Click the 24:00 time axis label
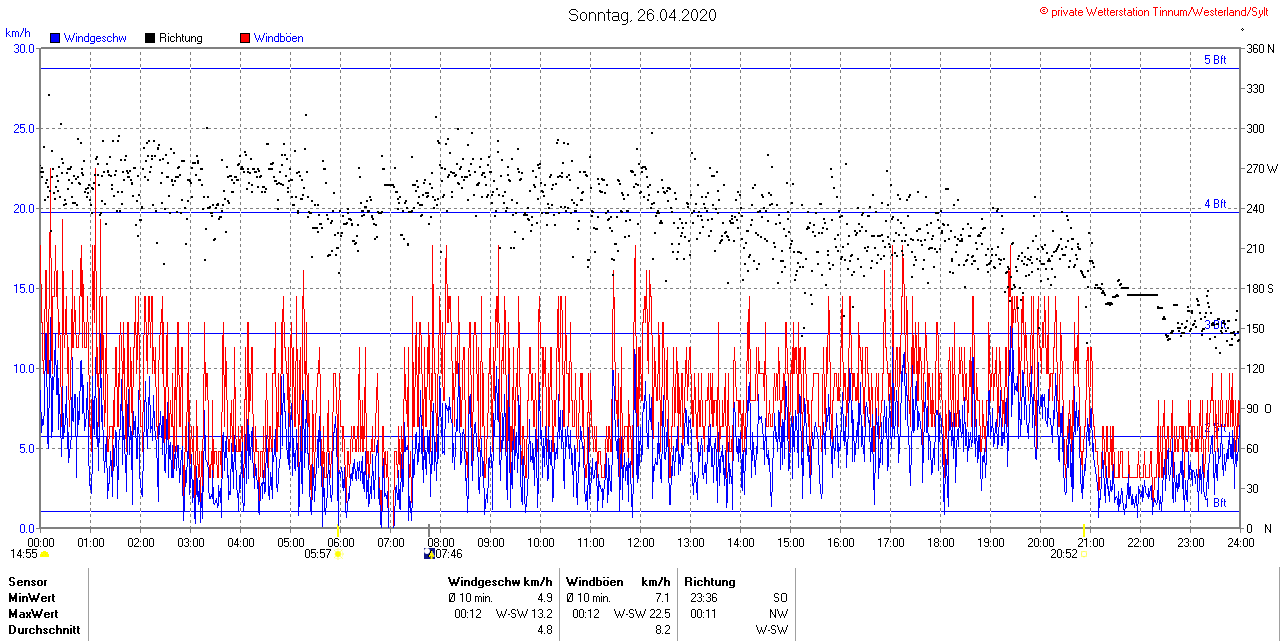 (1241, 543)
